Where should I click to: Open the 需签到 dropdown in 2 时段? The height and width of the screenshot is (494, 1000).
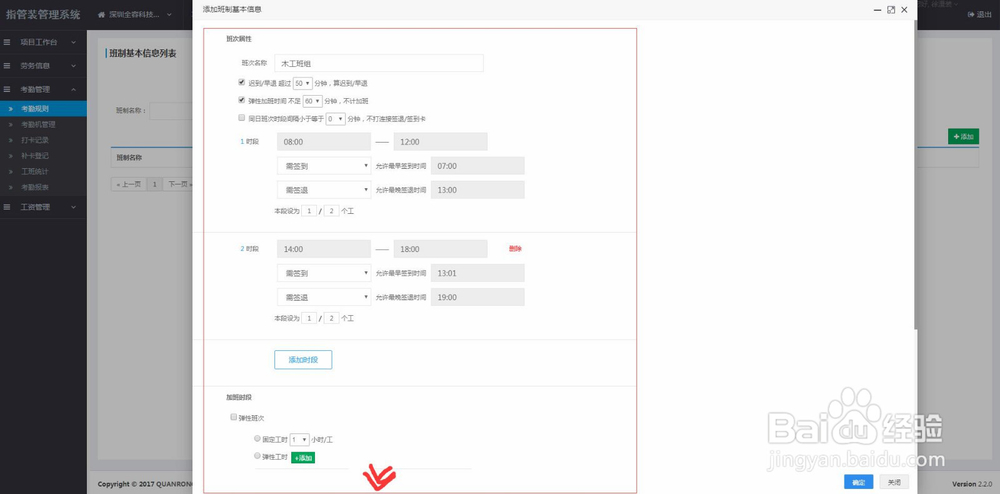pyautogui.click(x=324, y=273)
